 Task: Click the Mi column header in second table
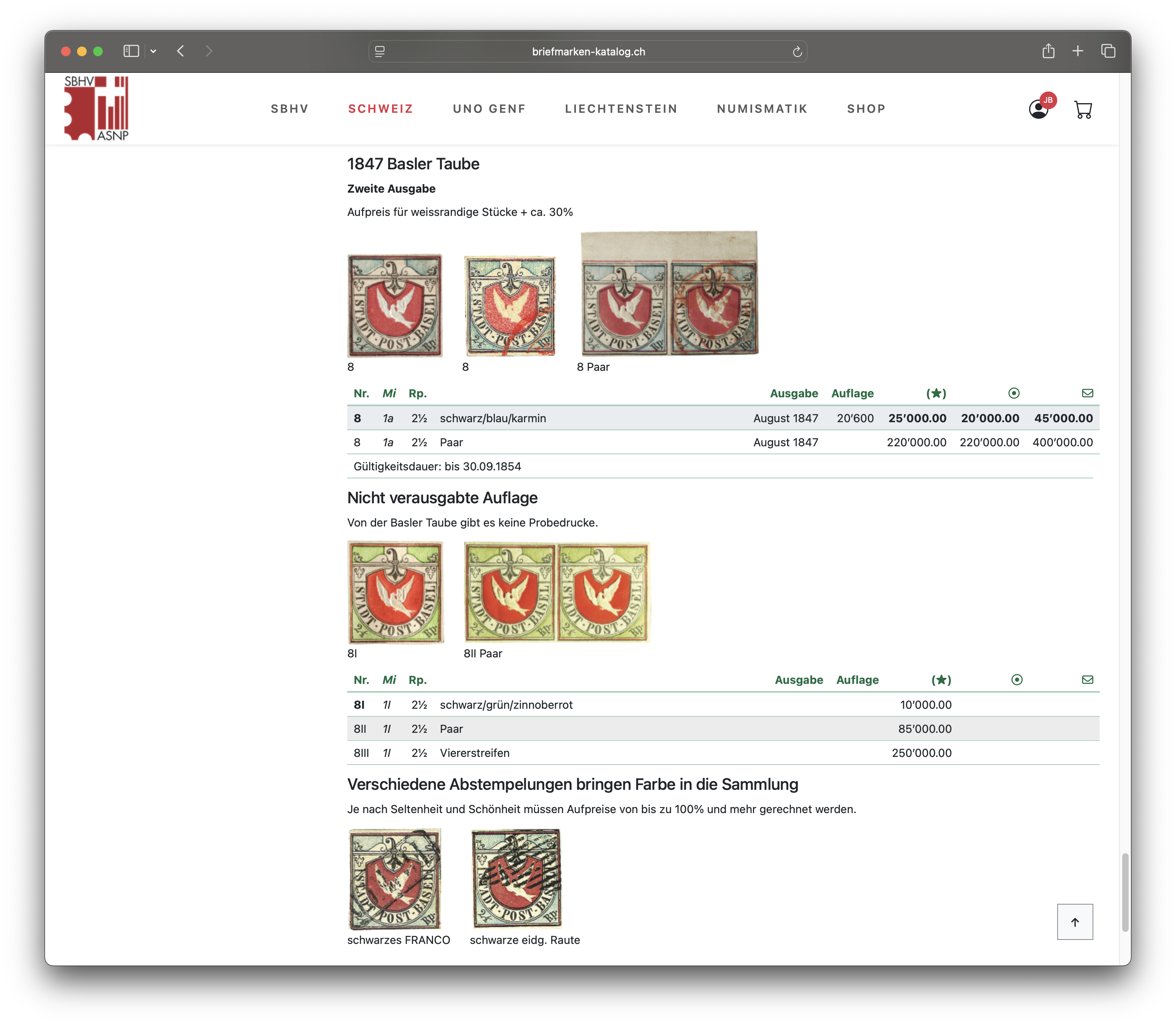(389, 679)
